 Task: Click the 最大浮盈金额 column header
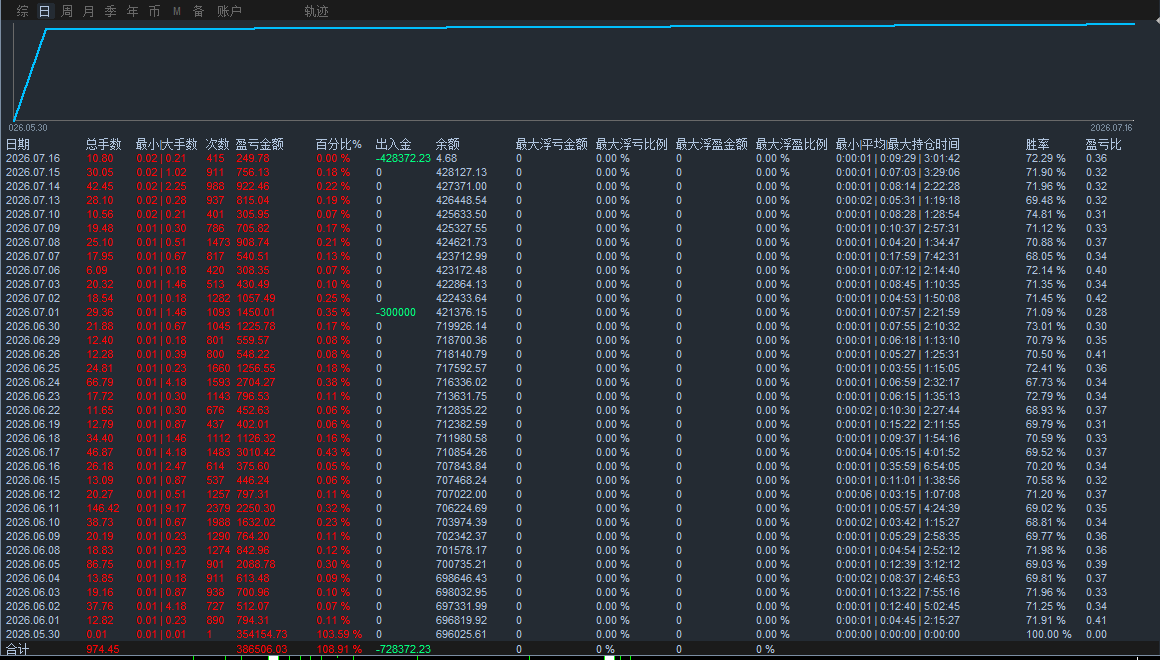pyautogui.click(x=712, y=144)
